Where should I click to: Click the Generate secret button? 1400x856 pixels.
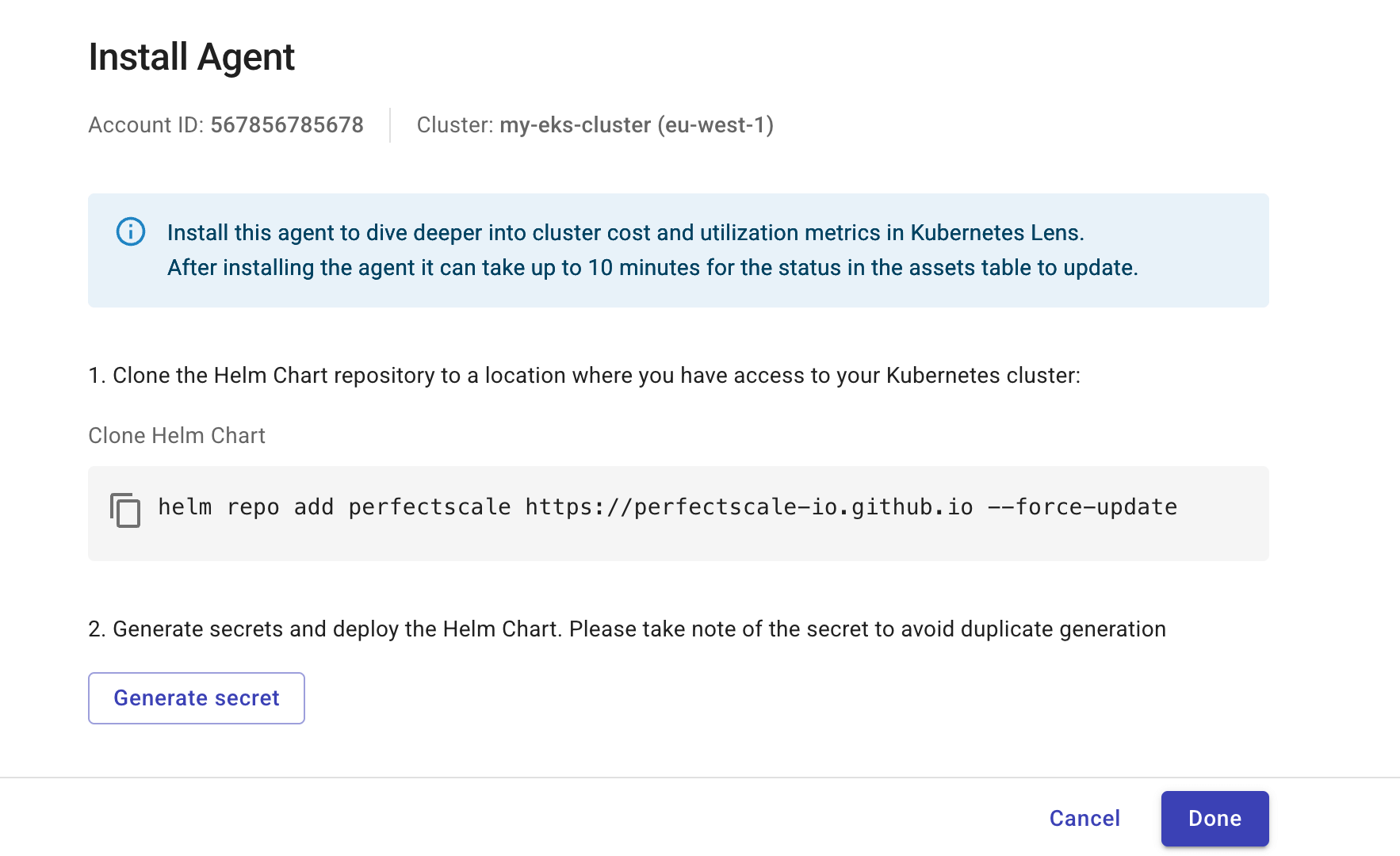pyautogui.click(x=196, y=697)
